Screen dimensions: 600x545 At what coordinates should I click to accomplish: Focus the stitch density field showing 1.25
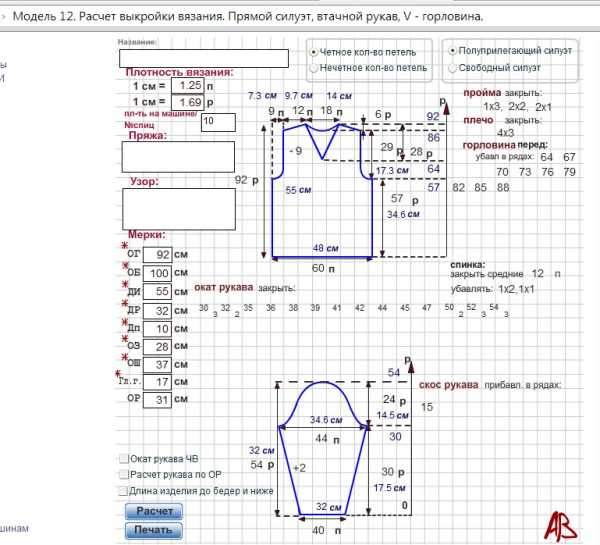click(186, 86)
